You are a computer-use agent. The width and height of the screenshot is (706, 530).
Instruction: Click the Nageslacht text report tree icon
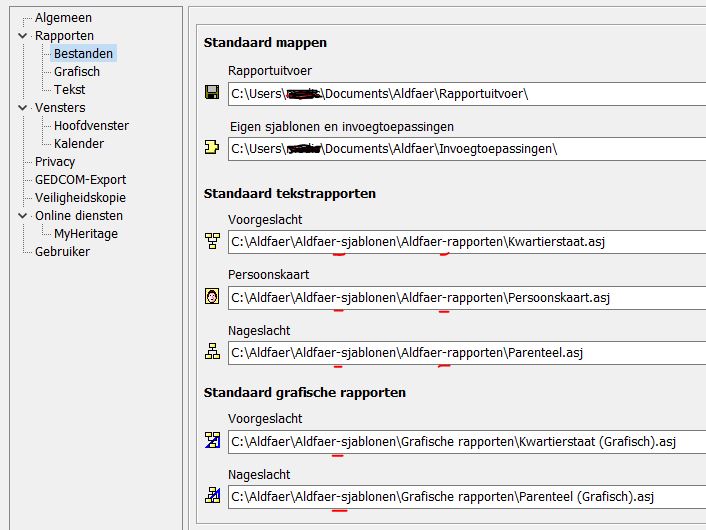click(212, 352)
